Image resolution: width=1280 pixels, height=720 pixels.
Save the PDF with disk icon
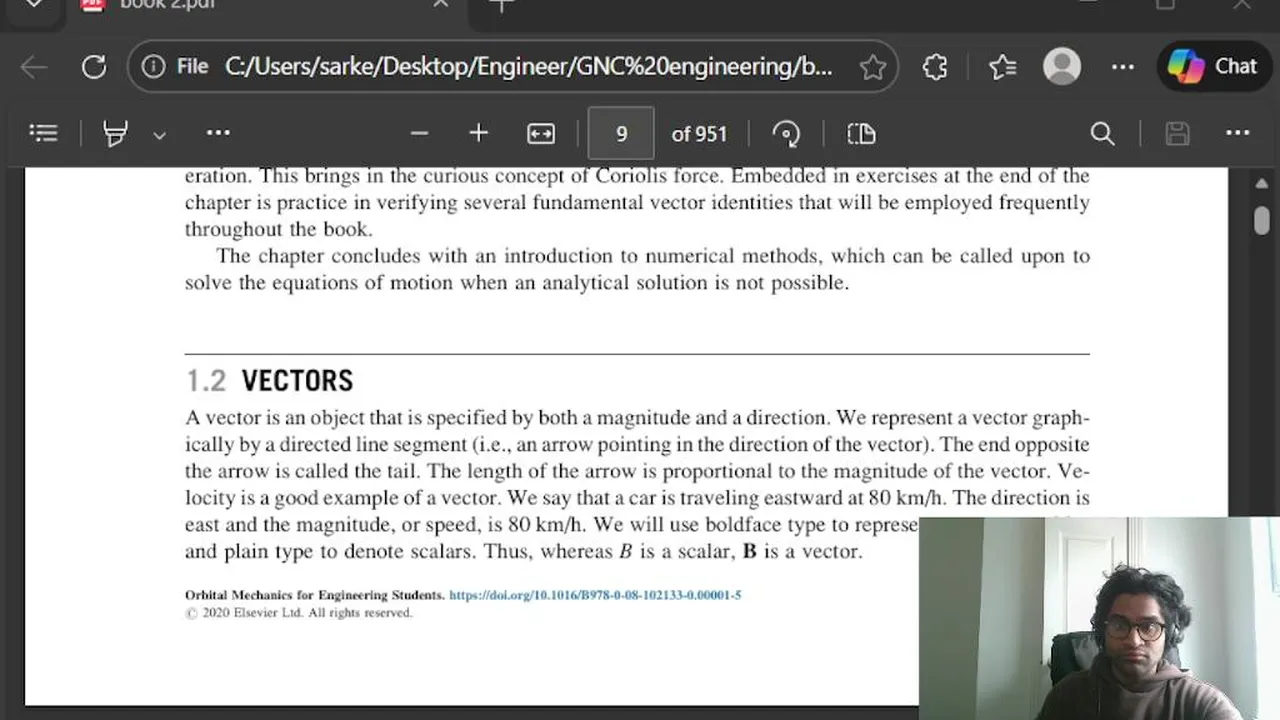point(1177,133)
